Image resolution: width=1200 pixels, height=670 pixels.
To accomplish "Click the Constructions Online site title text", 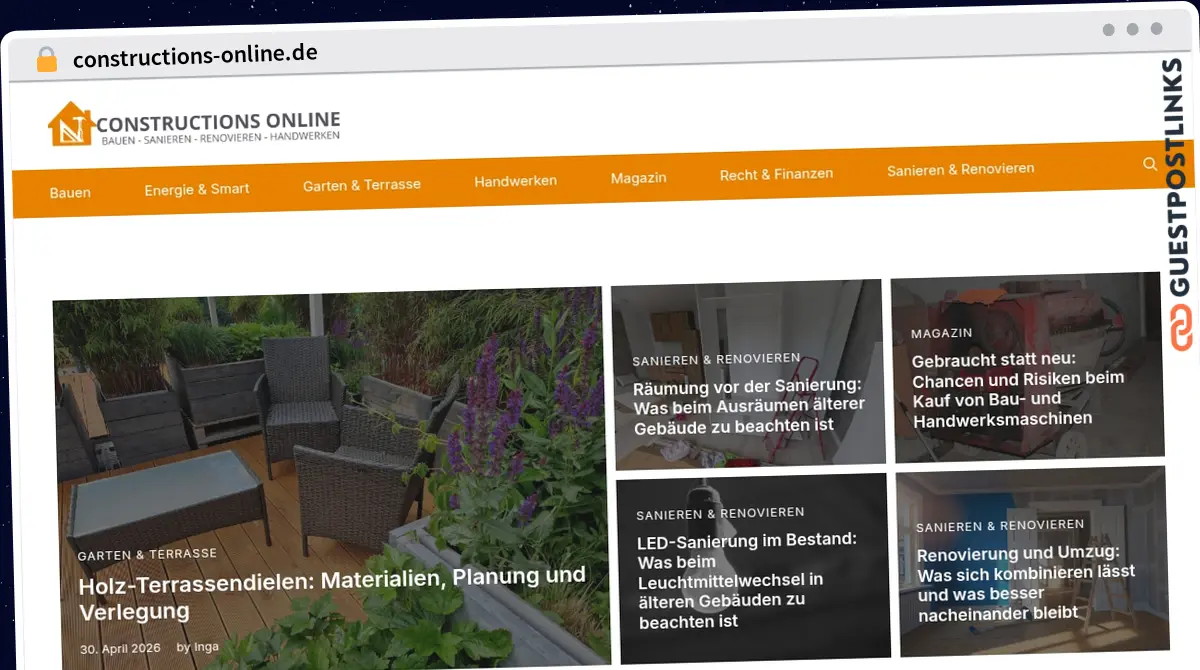I will click(218, 123).
